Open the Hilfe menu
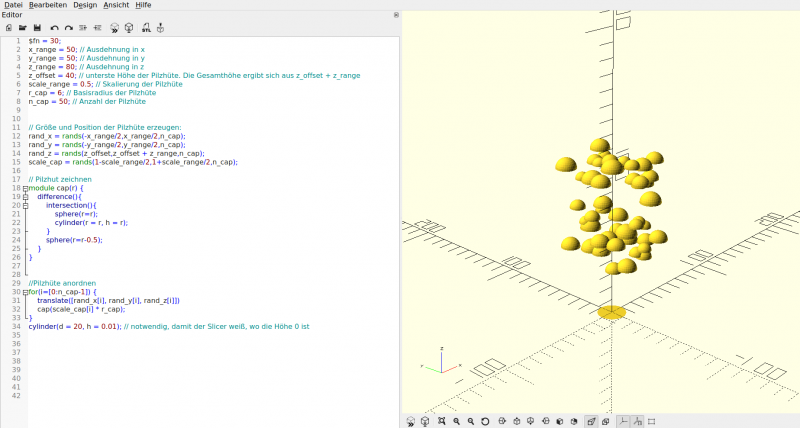The height and width of the screenshot is (428, 800). tap(144, 5)
